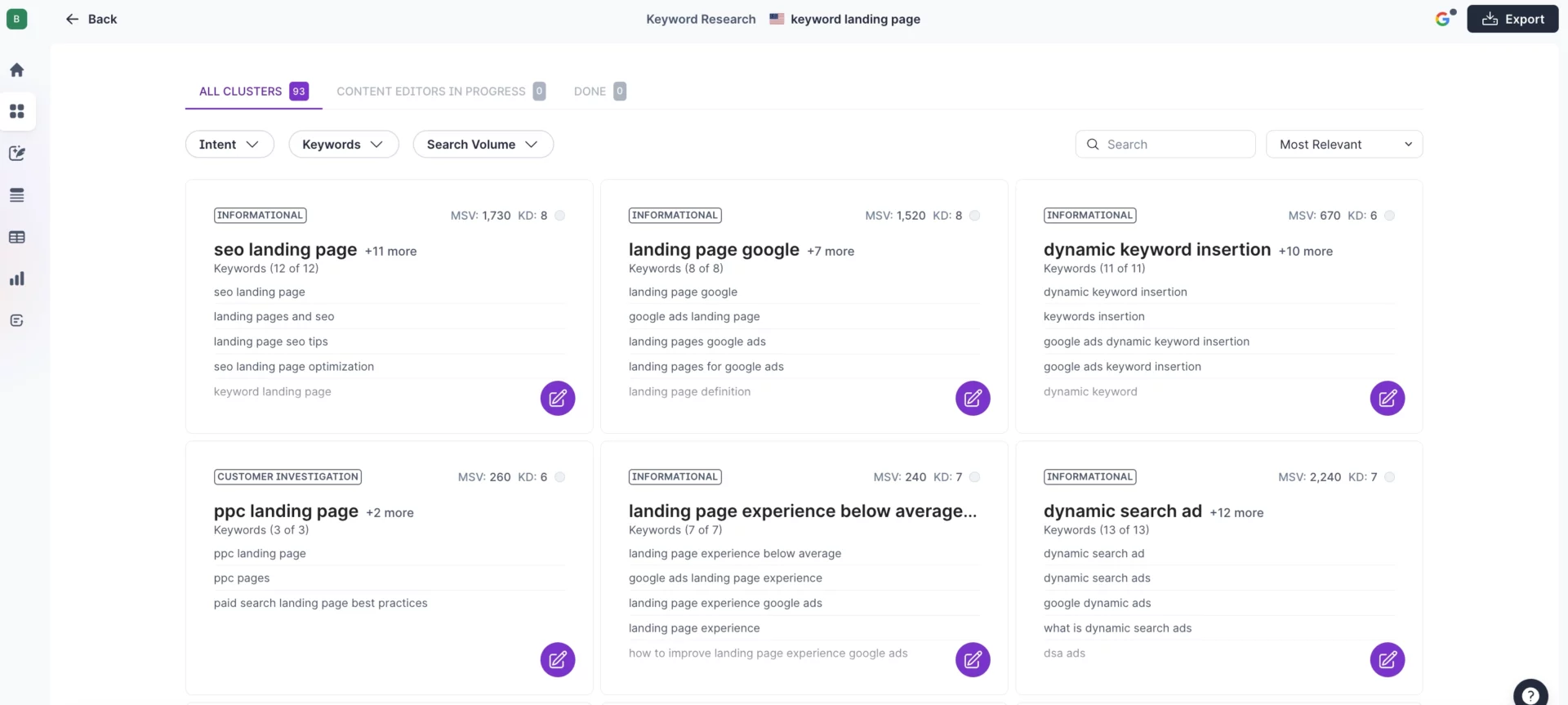
Task: Open the table view sidebar icon
Action: pos(16,237)
